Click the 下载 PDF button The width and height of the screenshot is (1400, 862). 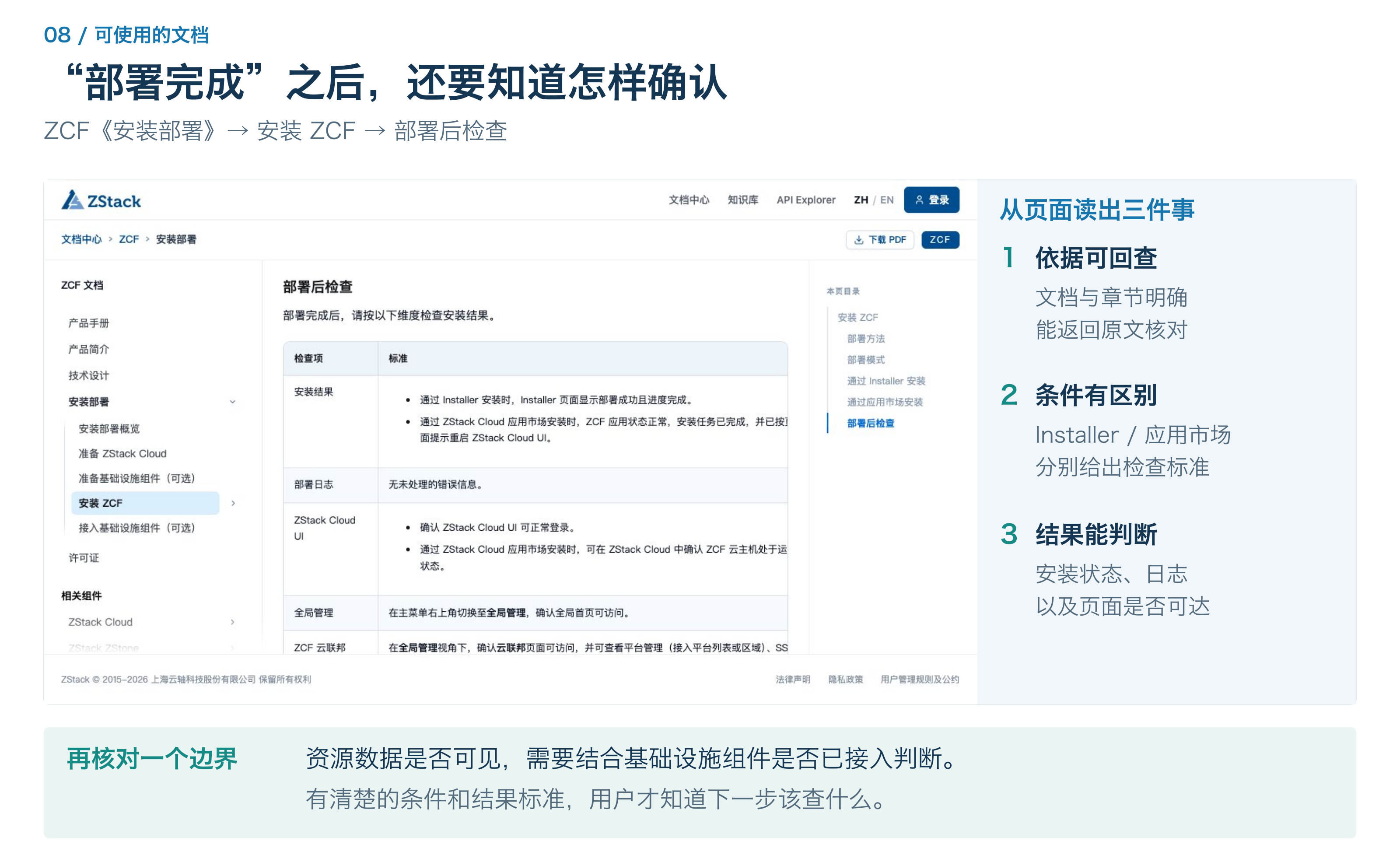879,240
